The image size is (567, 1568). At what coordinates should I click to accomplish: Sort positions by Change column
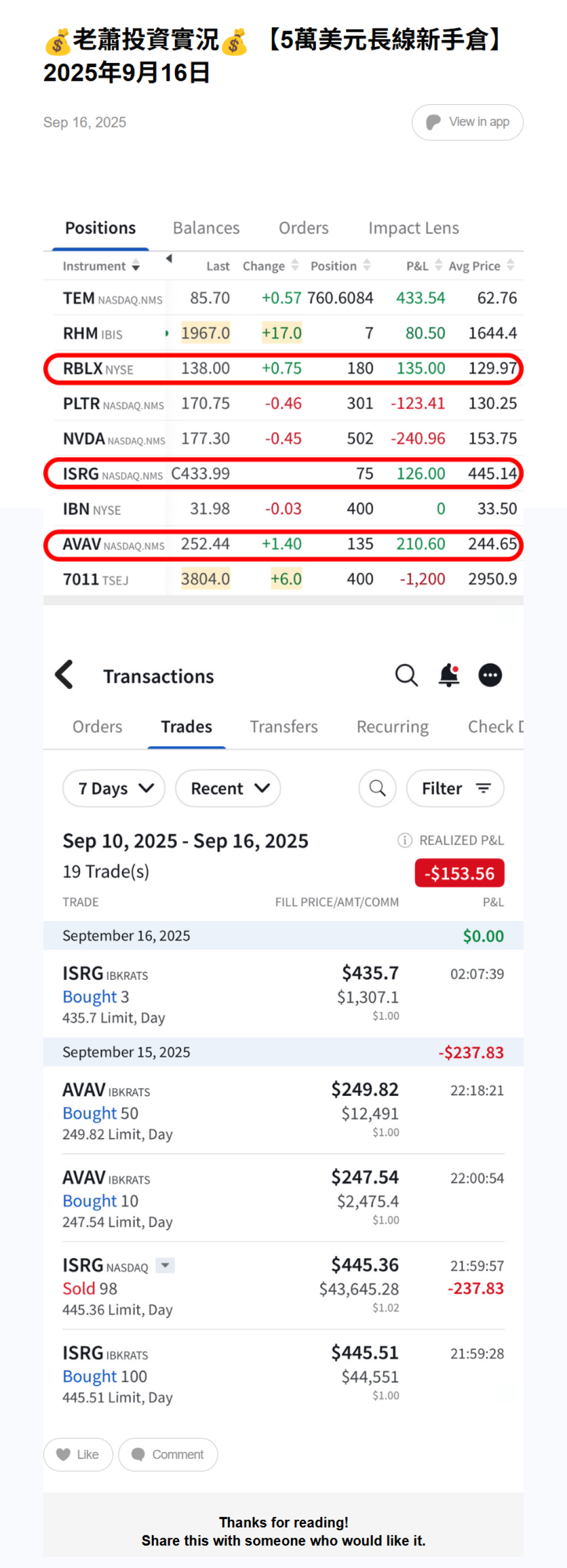(269, 266)
